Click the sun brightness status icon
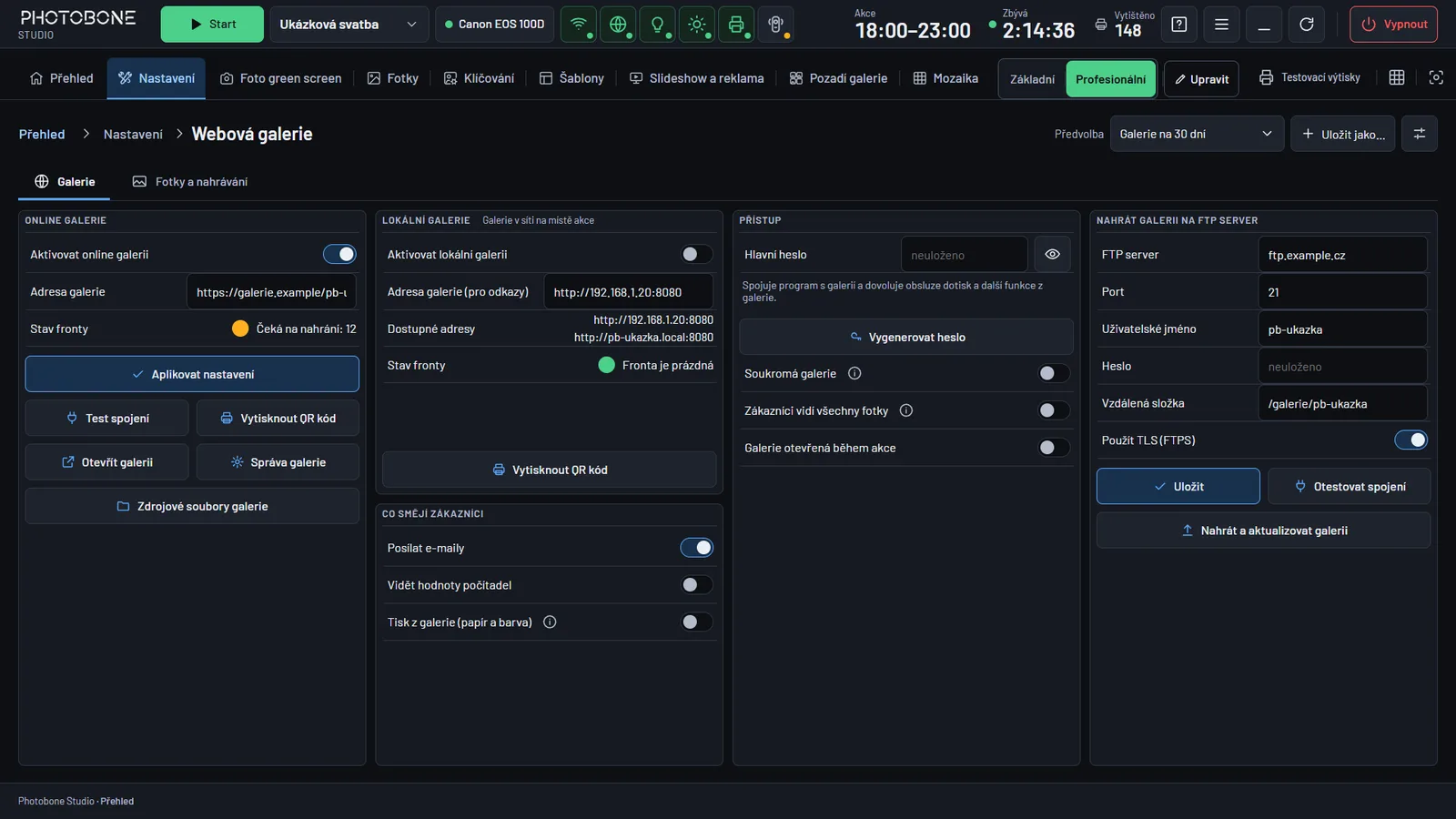Image resolution: width=1456 pixels, height=819 pixels. tap(697, 25)
